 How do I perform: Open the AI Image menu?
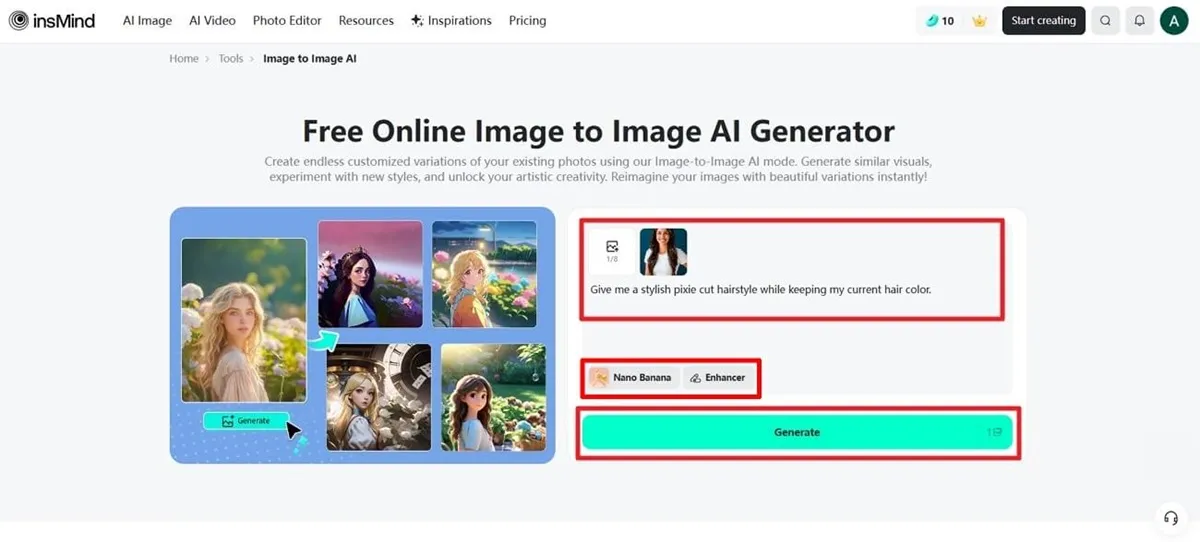(x=147, y=20)
